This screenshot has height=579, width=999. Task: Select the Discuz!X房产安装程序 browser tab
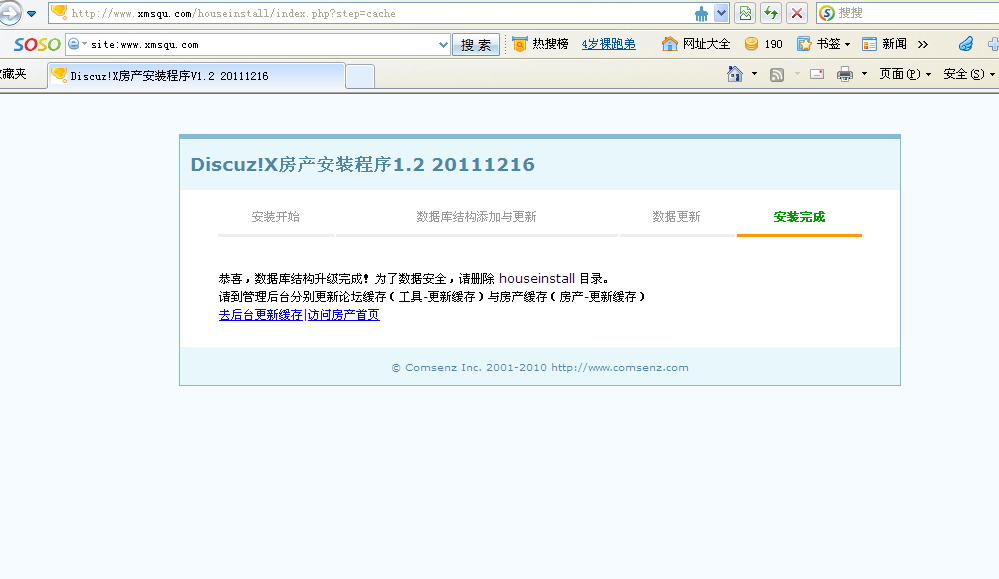point(197,76)
